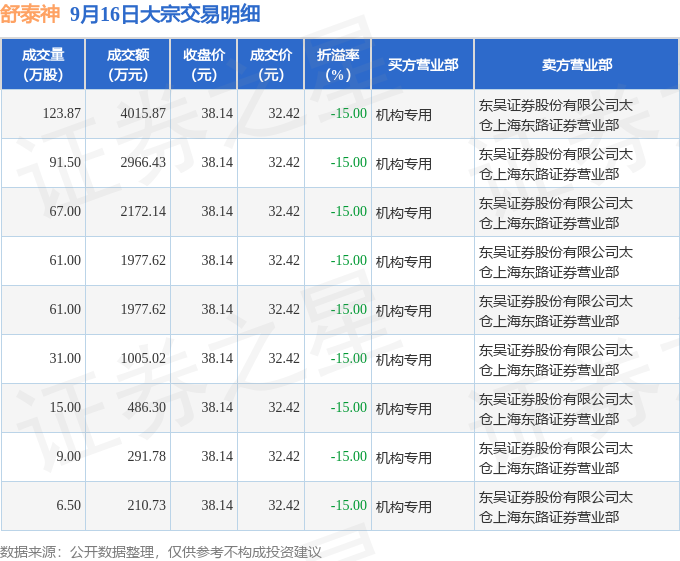
Task: Select the 成交额(万元) column header
Action: click(x=128, y=65)
